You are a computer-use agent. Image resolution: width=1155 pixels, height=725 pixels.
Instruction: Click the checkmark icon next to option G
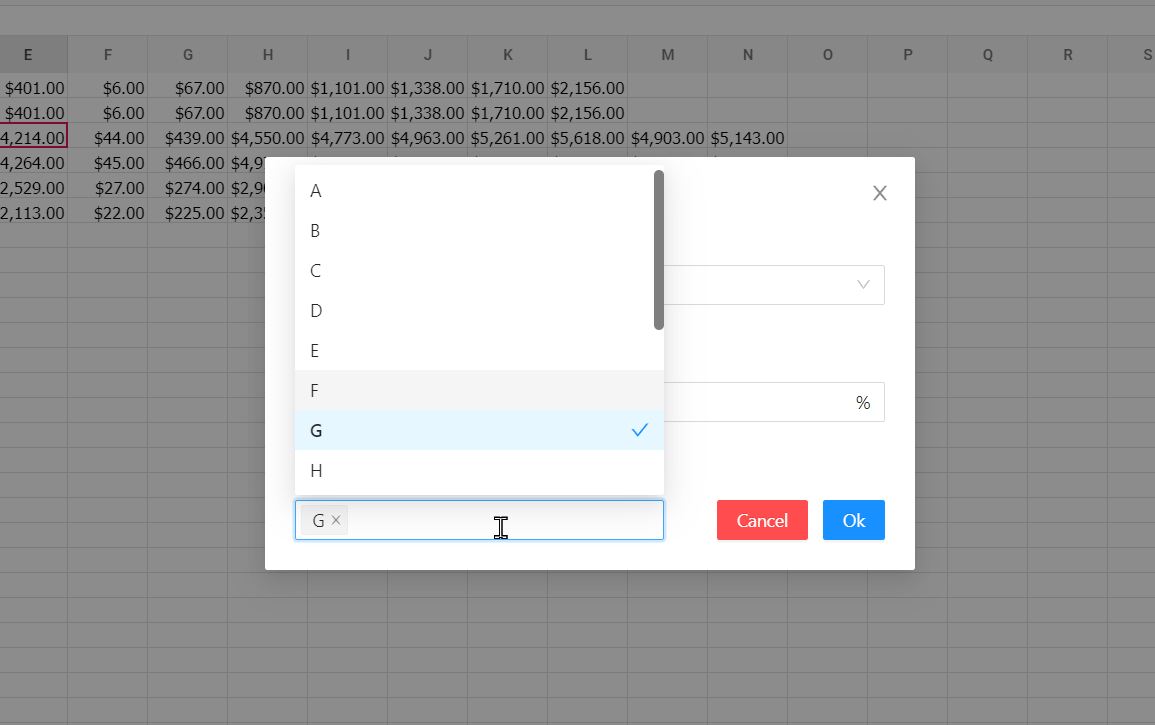pyautogui.click(x=639, y=430)
